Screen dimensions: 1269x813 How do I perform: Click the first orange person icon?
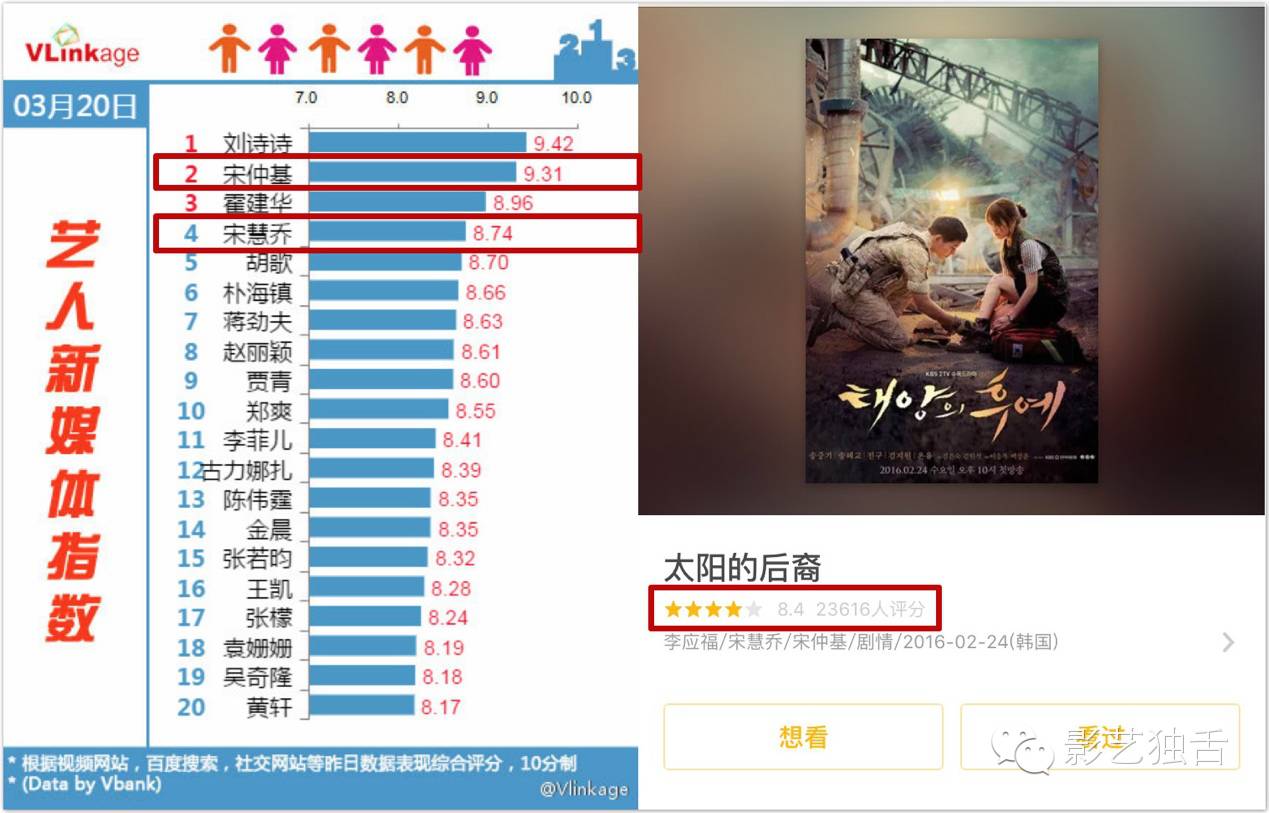tap(229, 47)
